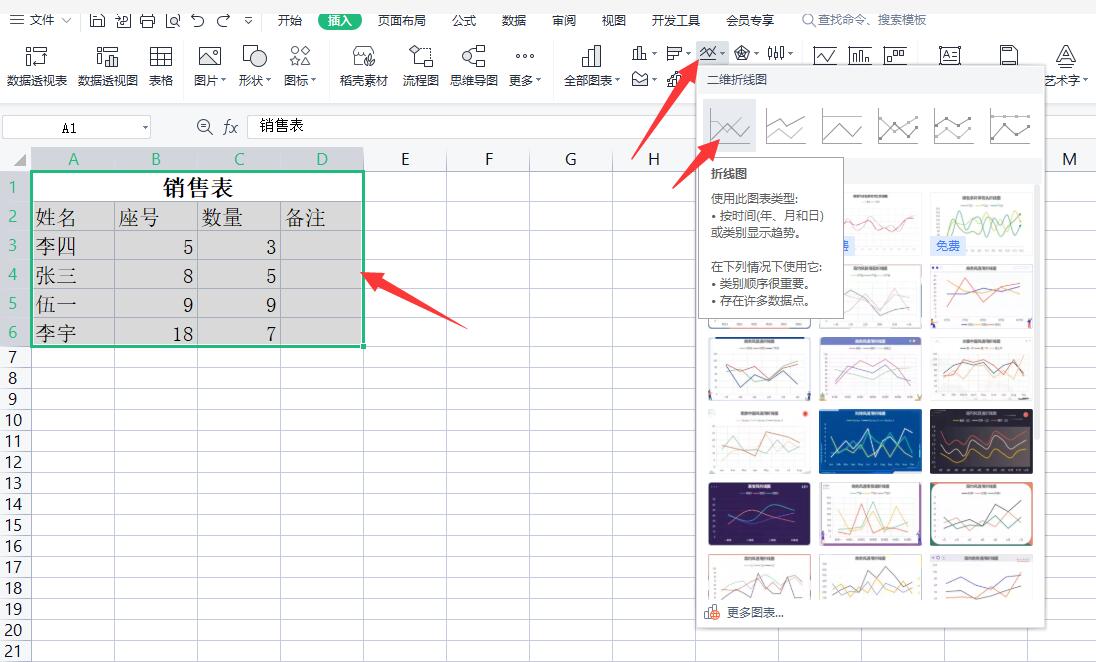Insert a column sparkline

860,55
